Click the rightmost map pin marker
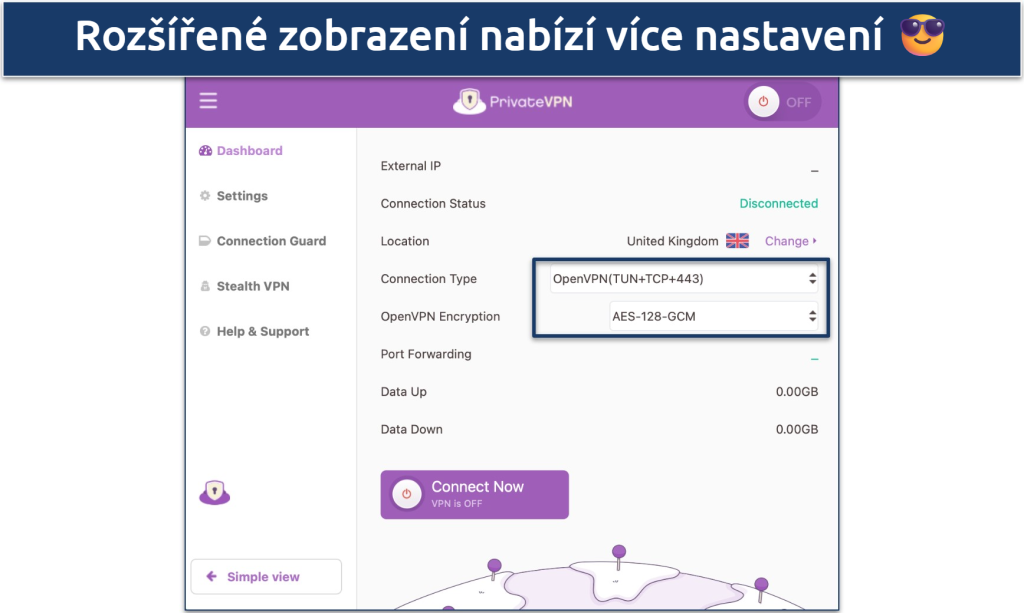Screen dimensions: 1024x613 coord(761,584)
